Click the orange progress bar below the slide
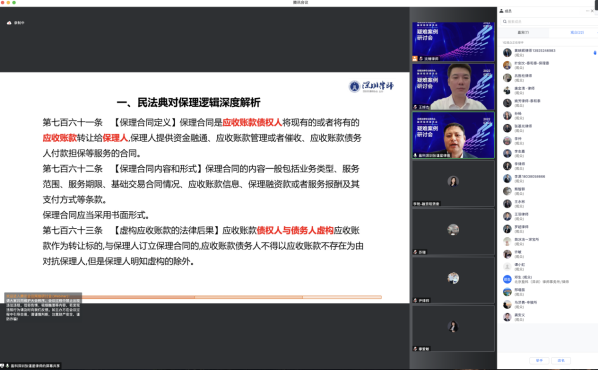This screenshot has height=370, width=598. coord(231,297)
